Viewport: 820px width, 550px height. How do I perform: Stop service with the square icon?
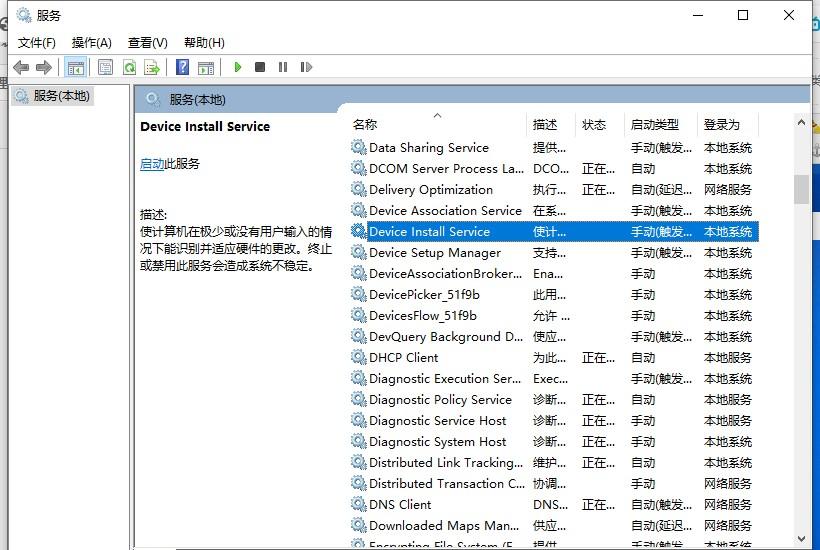[260, 67]
